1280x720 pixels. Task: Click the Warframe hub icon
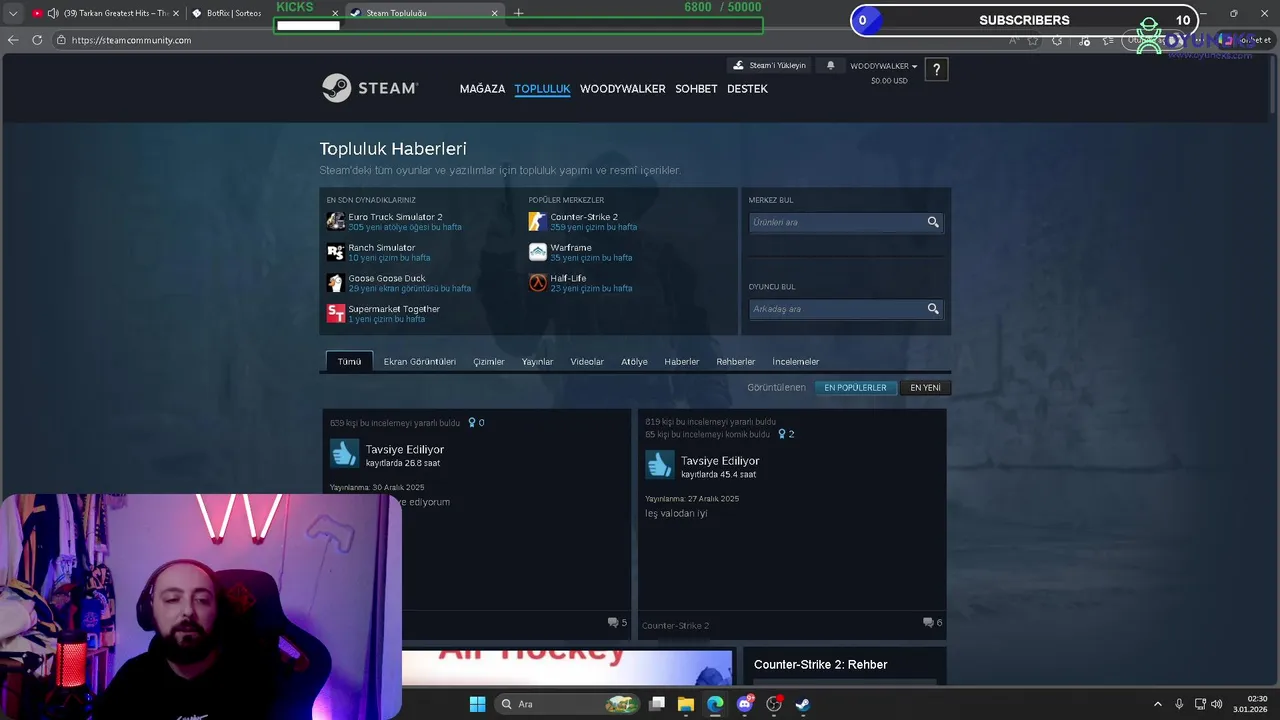pos(538,252)
